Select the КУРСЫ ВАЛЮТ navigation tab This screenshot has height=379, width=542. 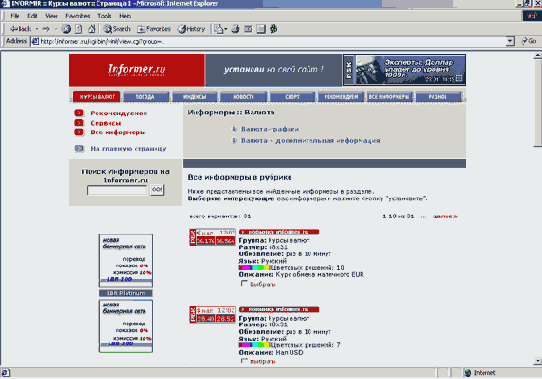[x=96, y=97]
